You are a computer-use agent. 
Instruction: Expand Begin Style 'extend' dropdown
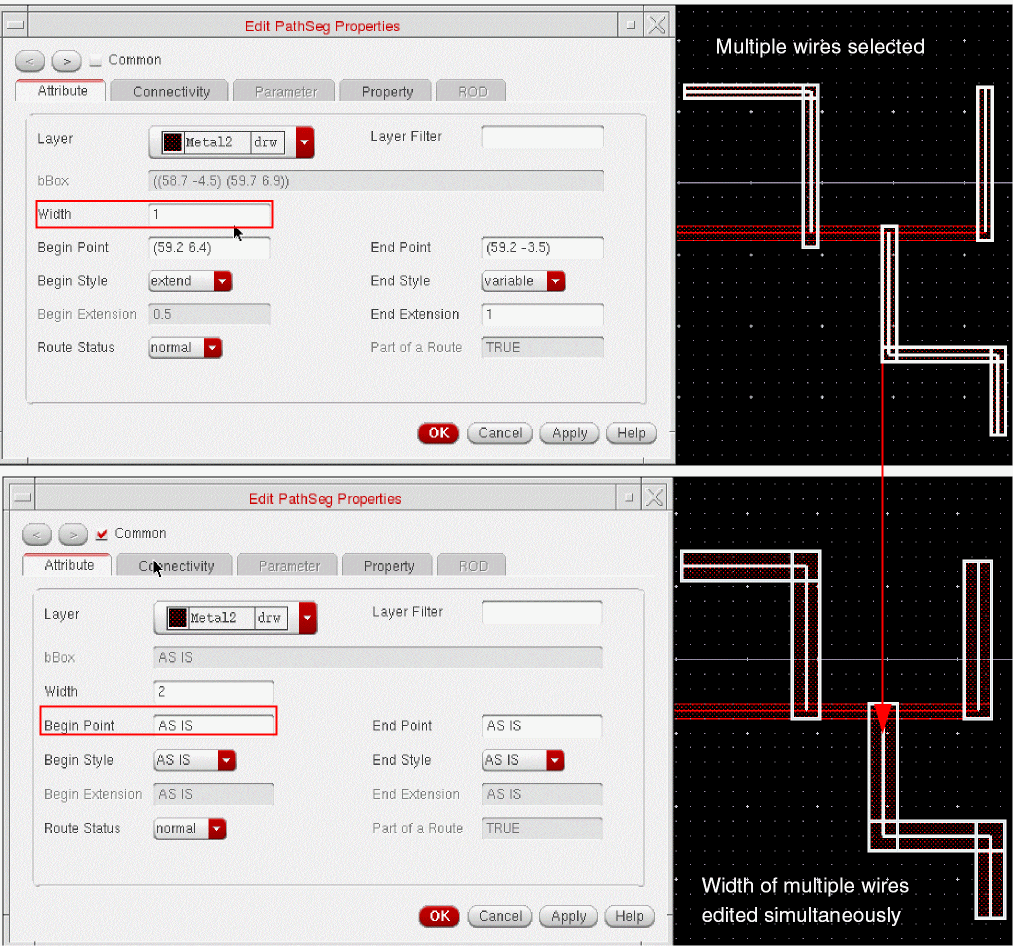pyautogui.click(x=223, y=281)
